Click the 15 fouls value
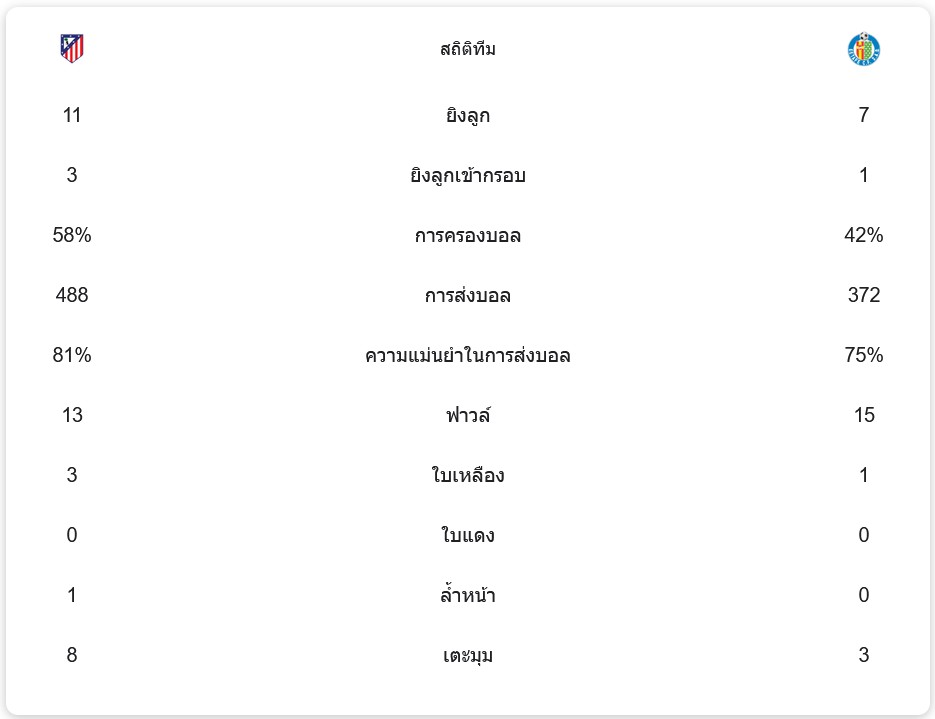 tap(864, 416)
